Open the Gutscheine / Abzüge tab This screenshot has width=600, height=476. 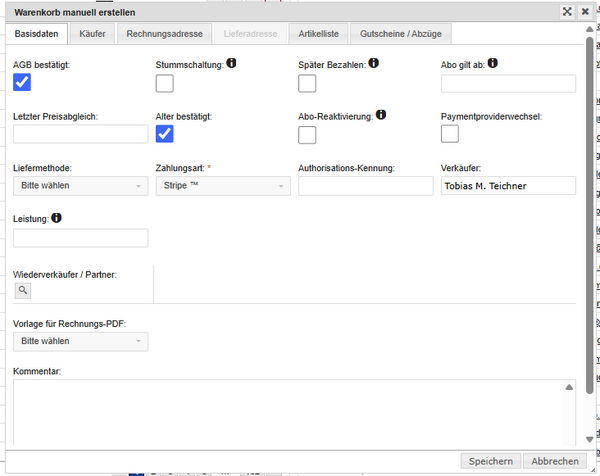pyautogui.click(x=401, y=34)
